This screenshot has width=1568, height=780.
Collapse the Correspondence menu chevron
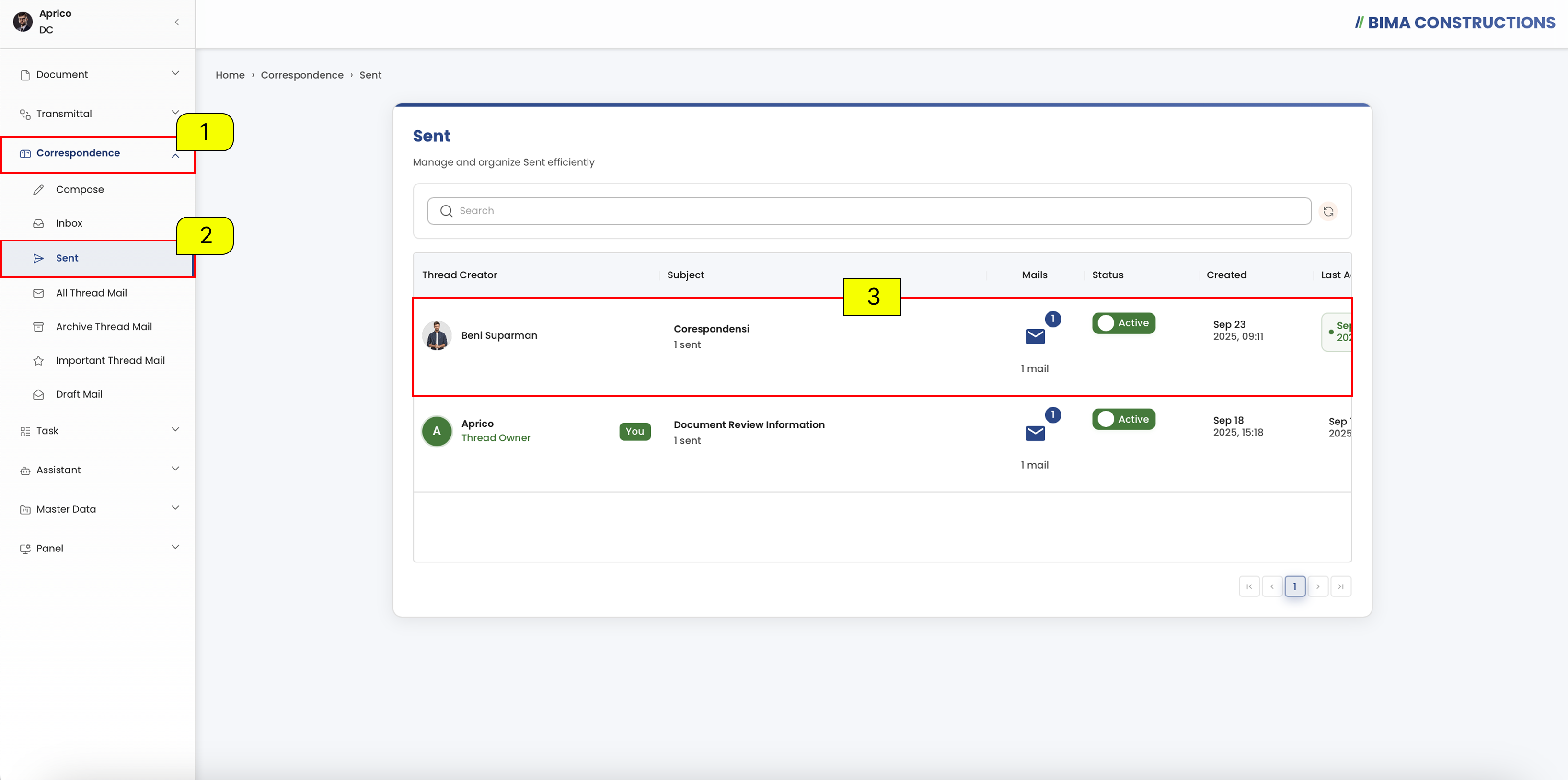click(x=175, y=156)
